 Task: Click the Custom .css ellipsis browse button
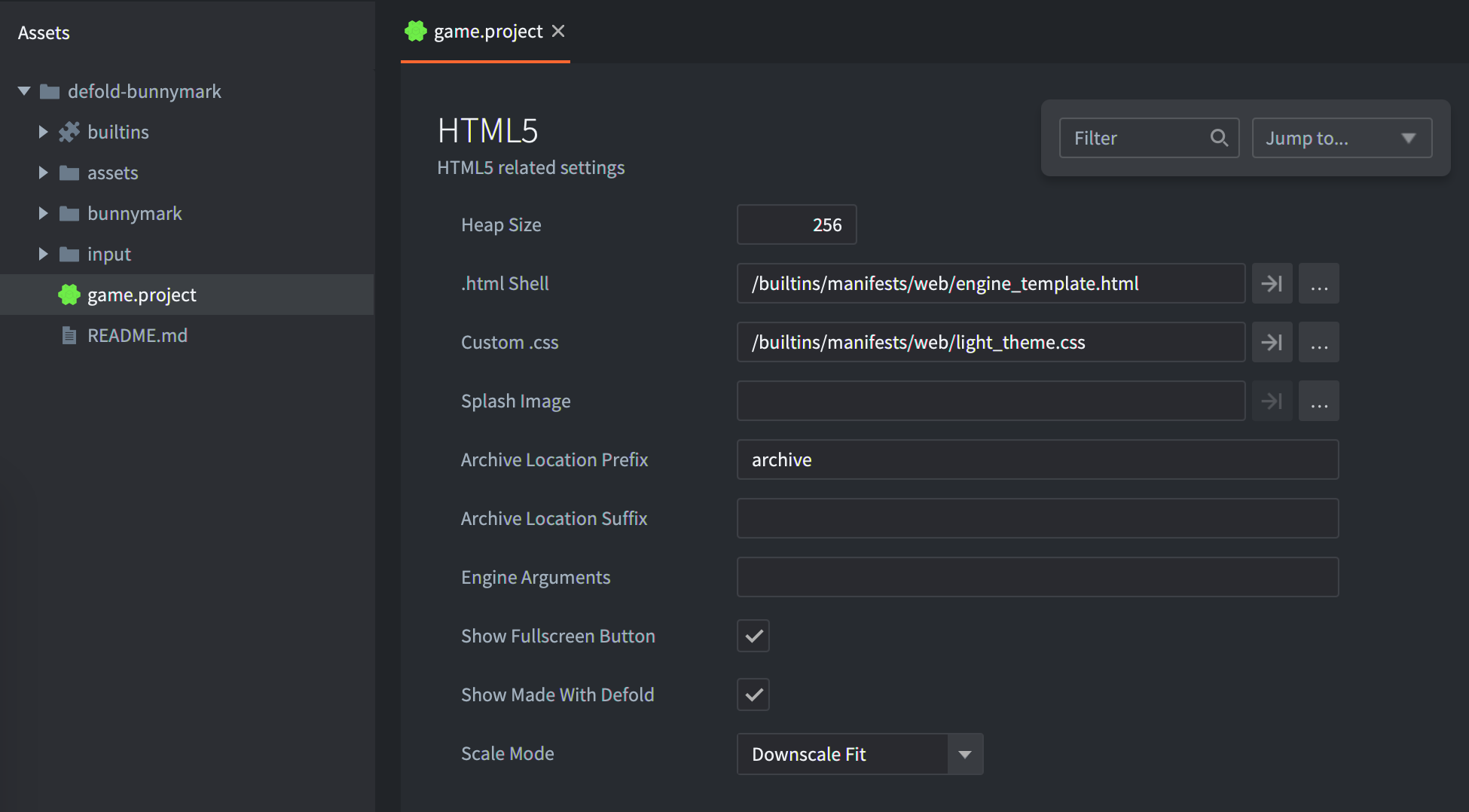pyautogui.click(x=1318, y=342)
